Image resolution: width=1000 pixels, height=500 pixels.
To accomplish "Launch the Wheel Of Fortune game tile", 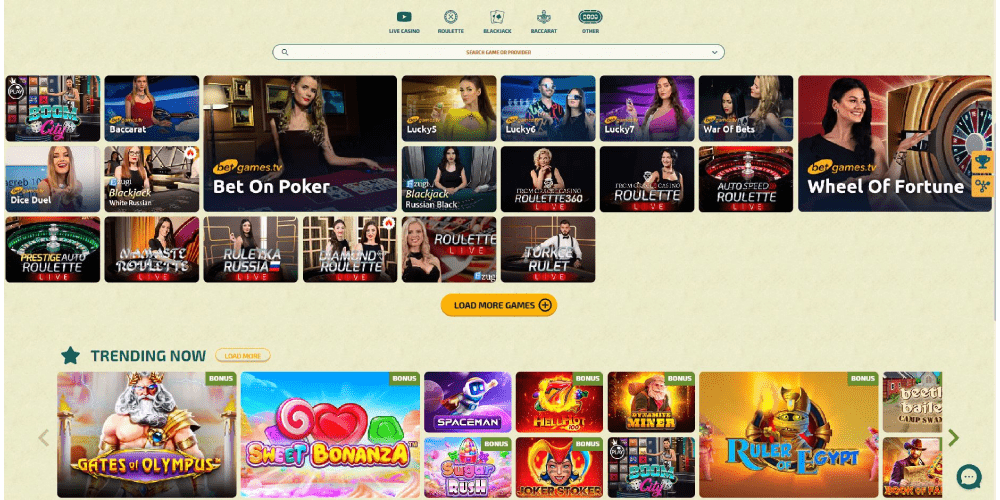I will point(895,143).
